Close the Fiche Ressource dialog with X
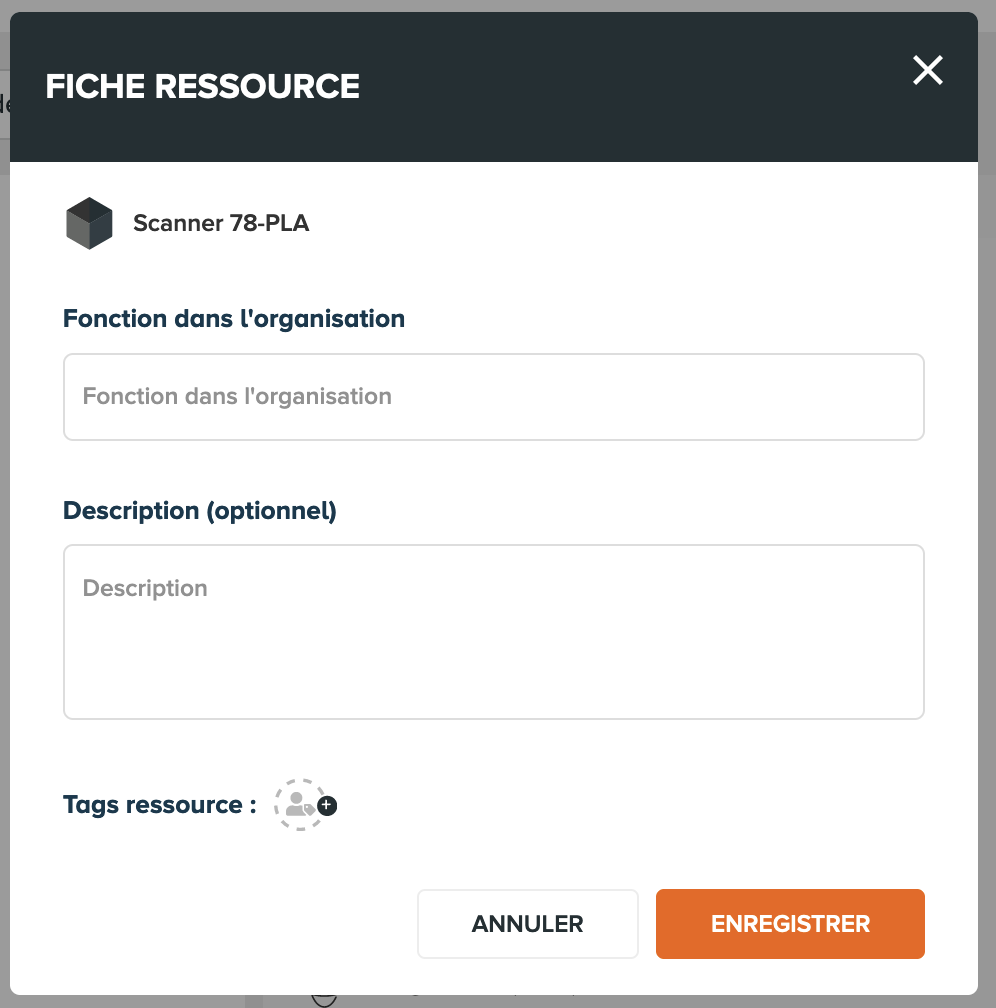Screen dimensions: 996x1008 (x=927, y=70)
